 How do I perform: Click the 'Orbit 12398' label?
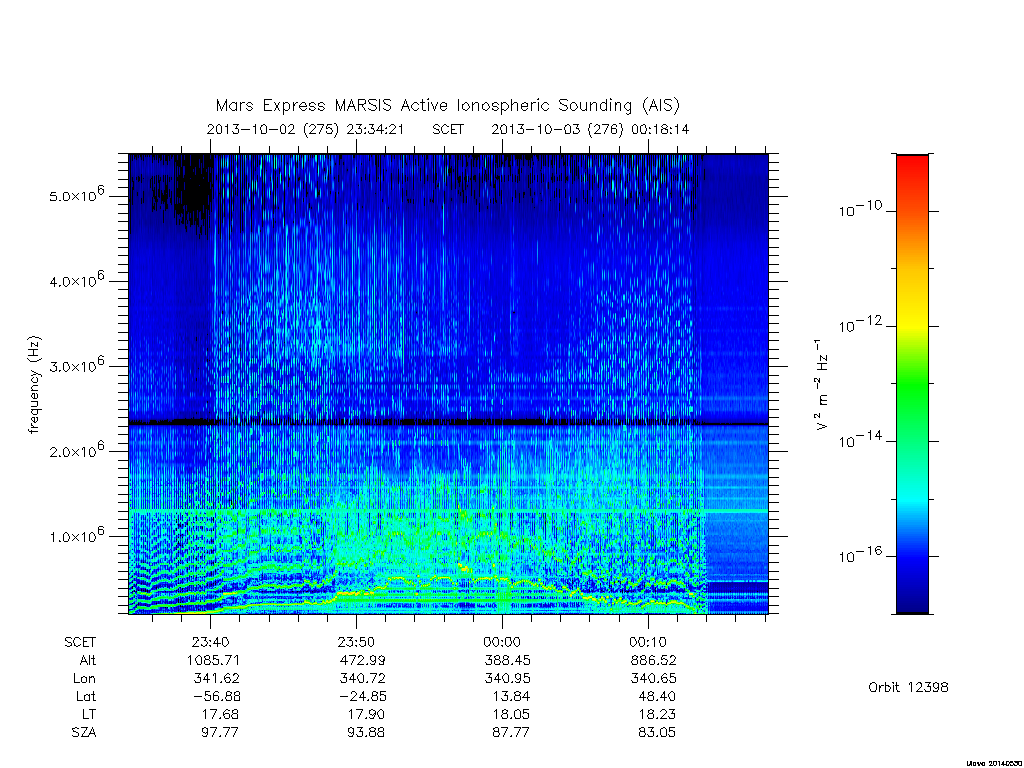[x=908, y=688]
